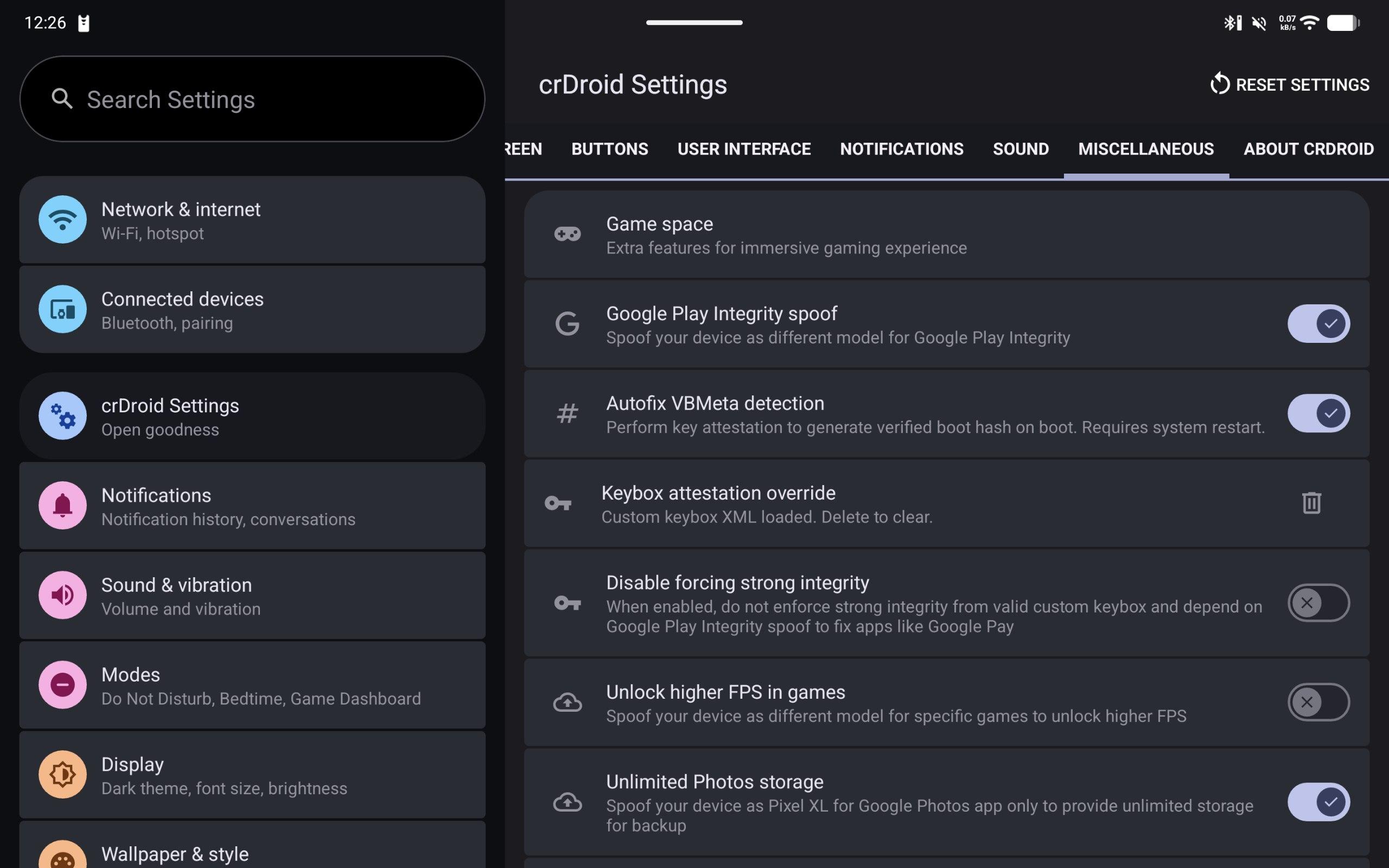Click the keybox delete trash icon

pyautogui.click(x=1311, y=503)
